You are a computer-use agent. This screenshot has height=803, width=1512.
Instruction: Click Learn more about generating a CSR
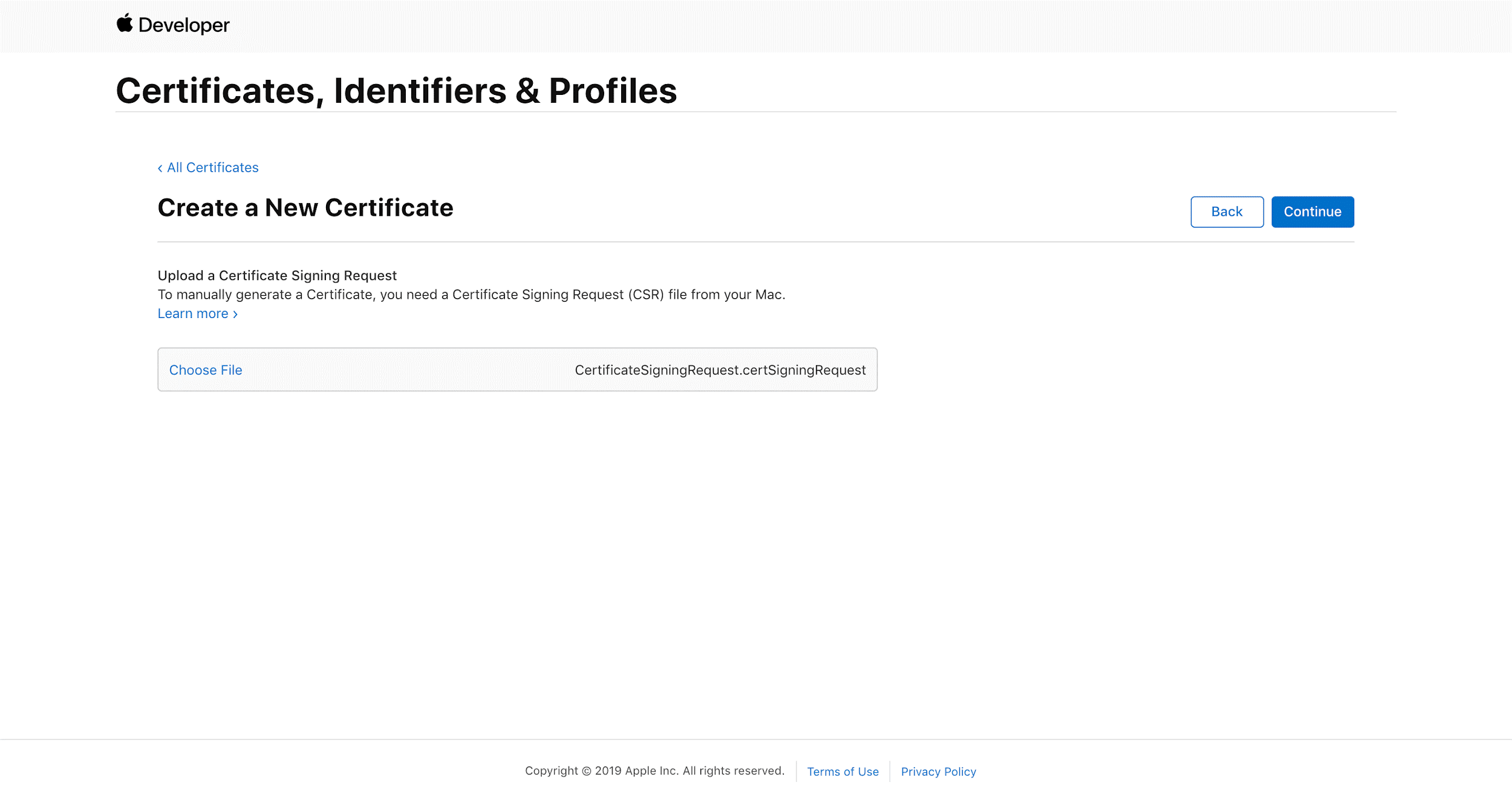click(194, 313)
